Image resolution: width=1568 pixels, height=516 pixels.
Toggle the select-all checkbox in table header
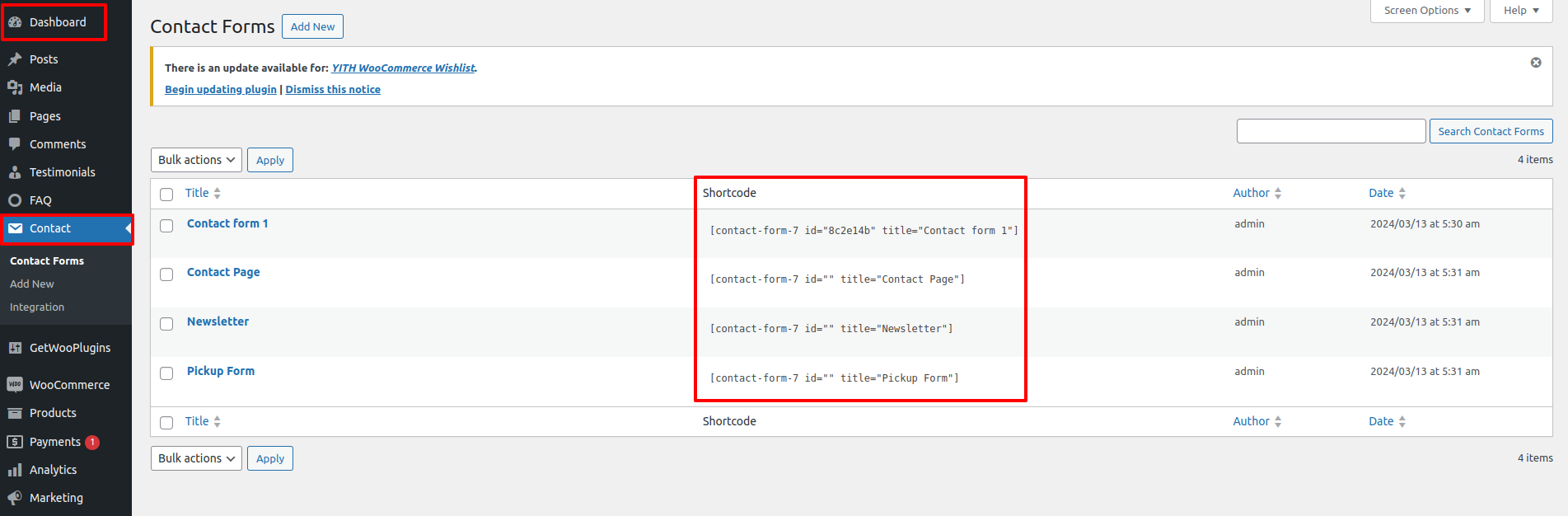166,195
